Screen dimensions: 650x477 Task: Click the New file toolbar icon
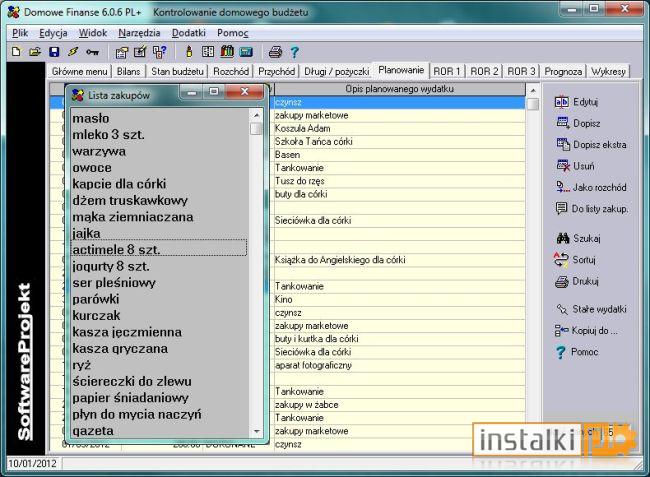pos(16,52)
